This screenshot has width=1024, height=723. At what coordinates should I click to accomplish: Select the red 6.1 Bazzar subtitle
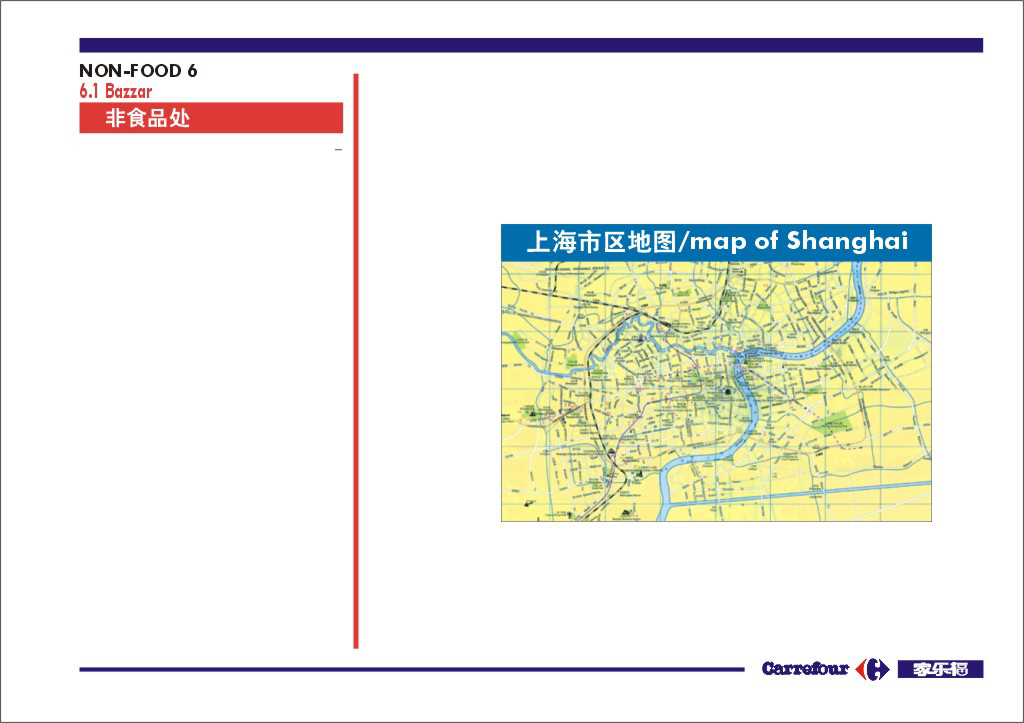coord(116,92)
